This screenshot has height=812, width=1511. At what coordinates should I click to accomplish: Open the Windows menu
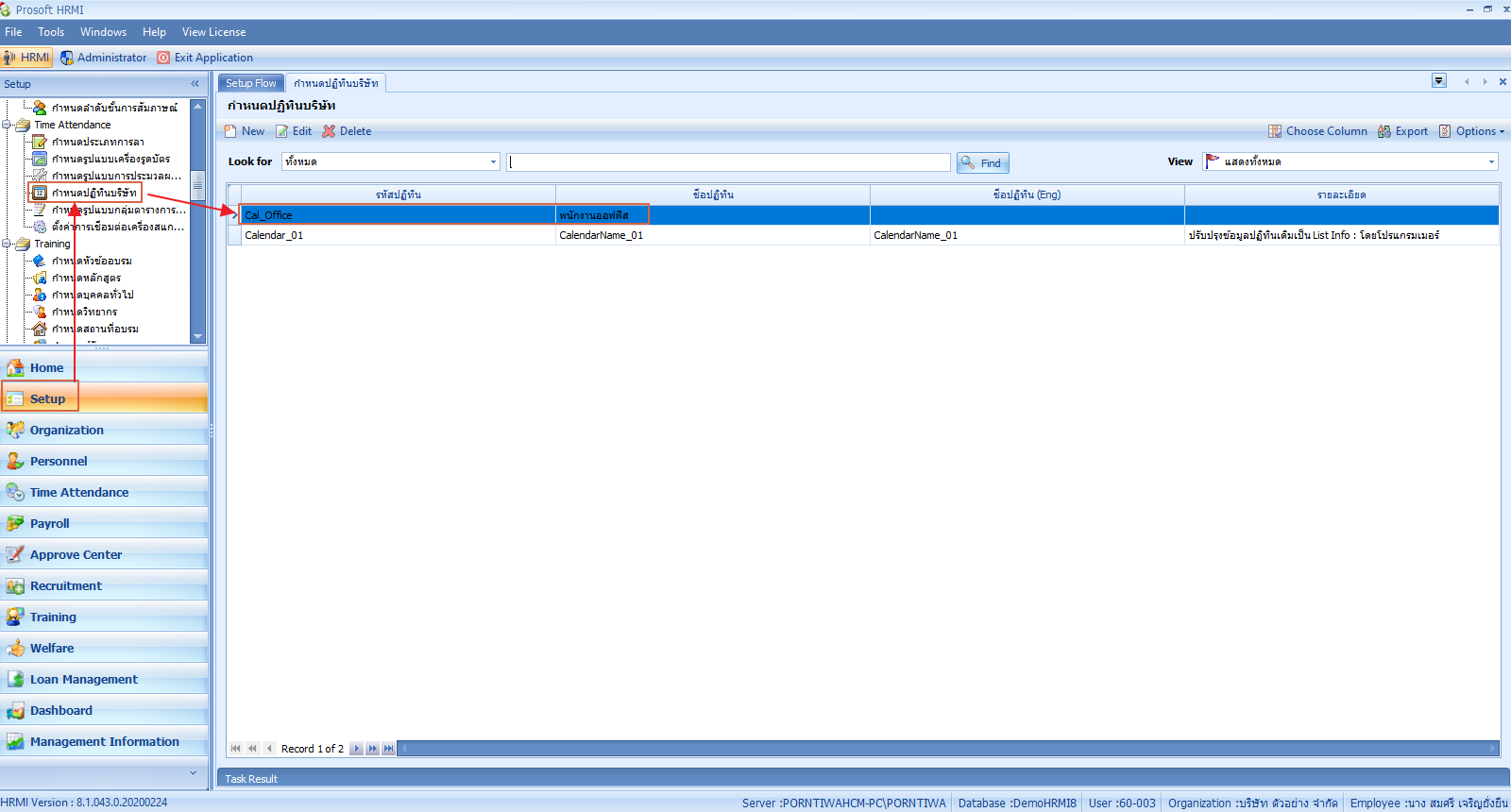(103, 32)
